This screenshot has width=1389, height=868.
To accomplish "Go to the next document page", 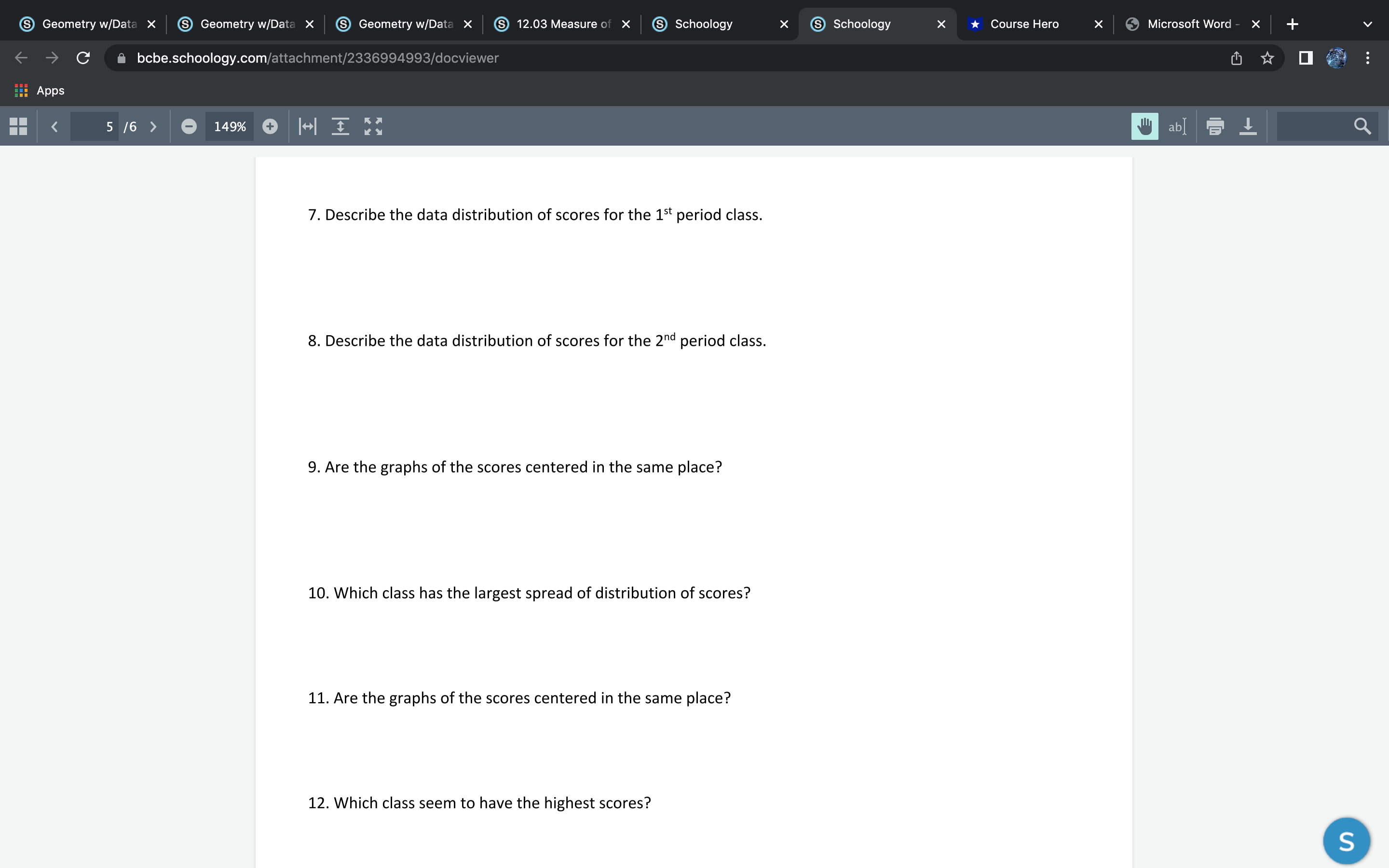I will [153, 126].
